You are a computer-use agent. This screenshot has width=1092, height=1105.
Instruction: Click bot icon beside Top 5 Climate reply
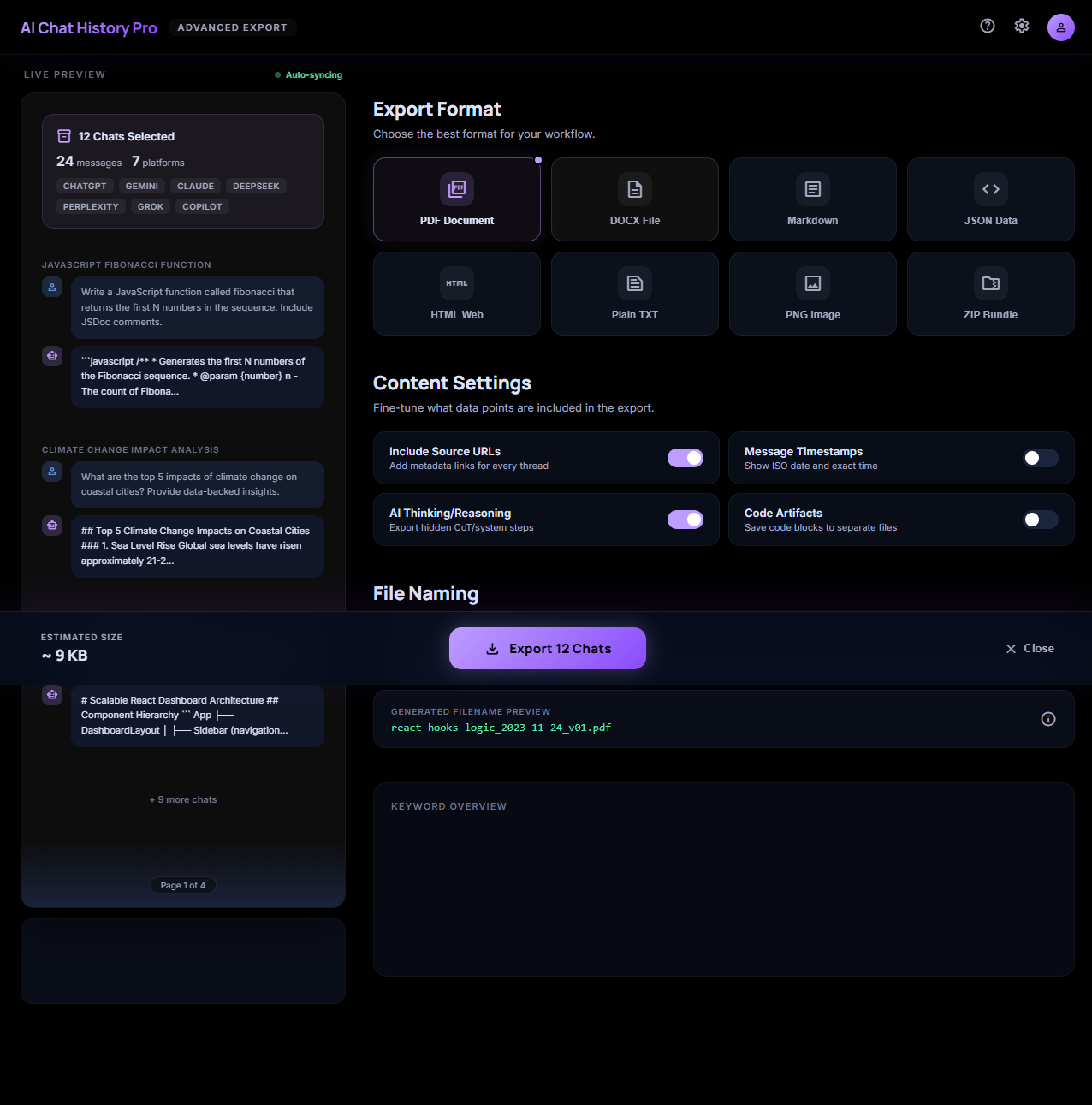click(x=52, y=526)
